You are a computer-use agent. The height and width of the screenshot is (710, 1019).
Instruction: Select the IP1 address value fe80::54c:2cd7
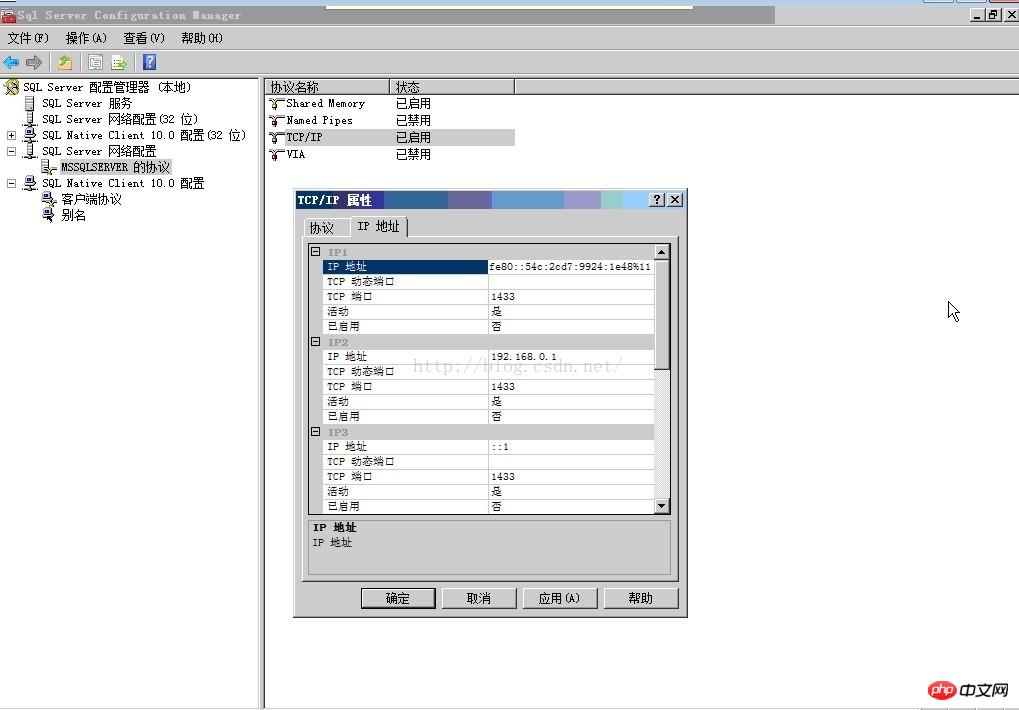[571, 266]
